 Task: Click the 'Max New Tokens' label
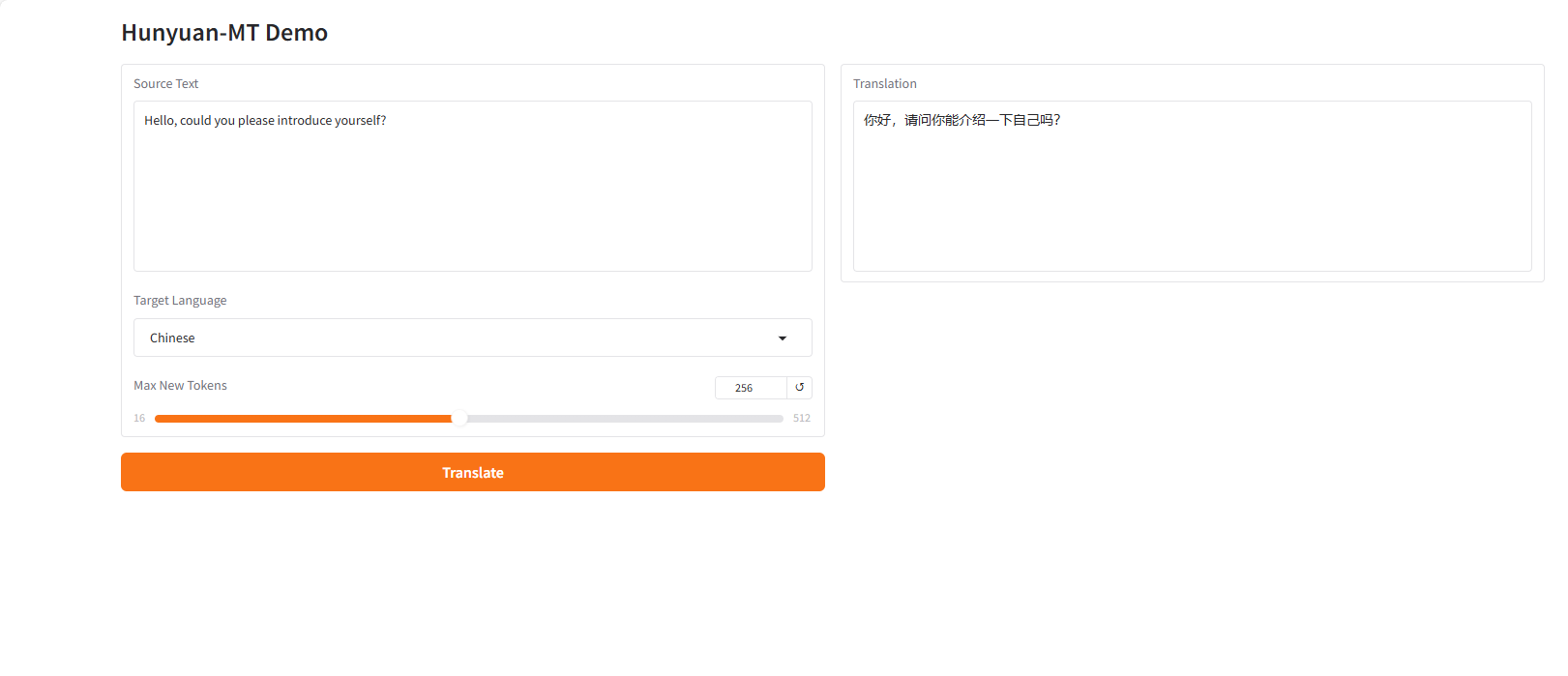[x=180, y=386]
